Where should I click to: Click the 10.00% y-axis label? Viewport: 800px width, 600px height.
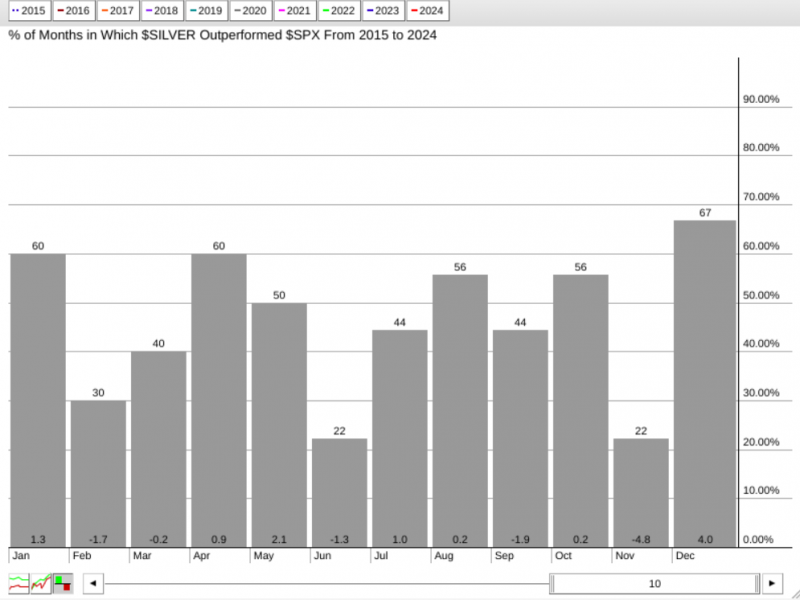pyautogui.click(x=761, y=490)
